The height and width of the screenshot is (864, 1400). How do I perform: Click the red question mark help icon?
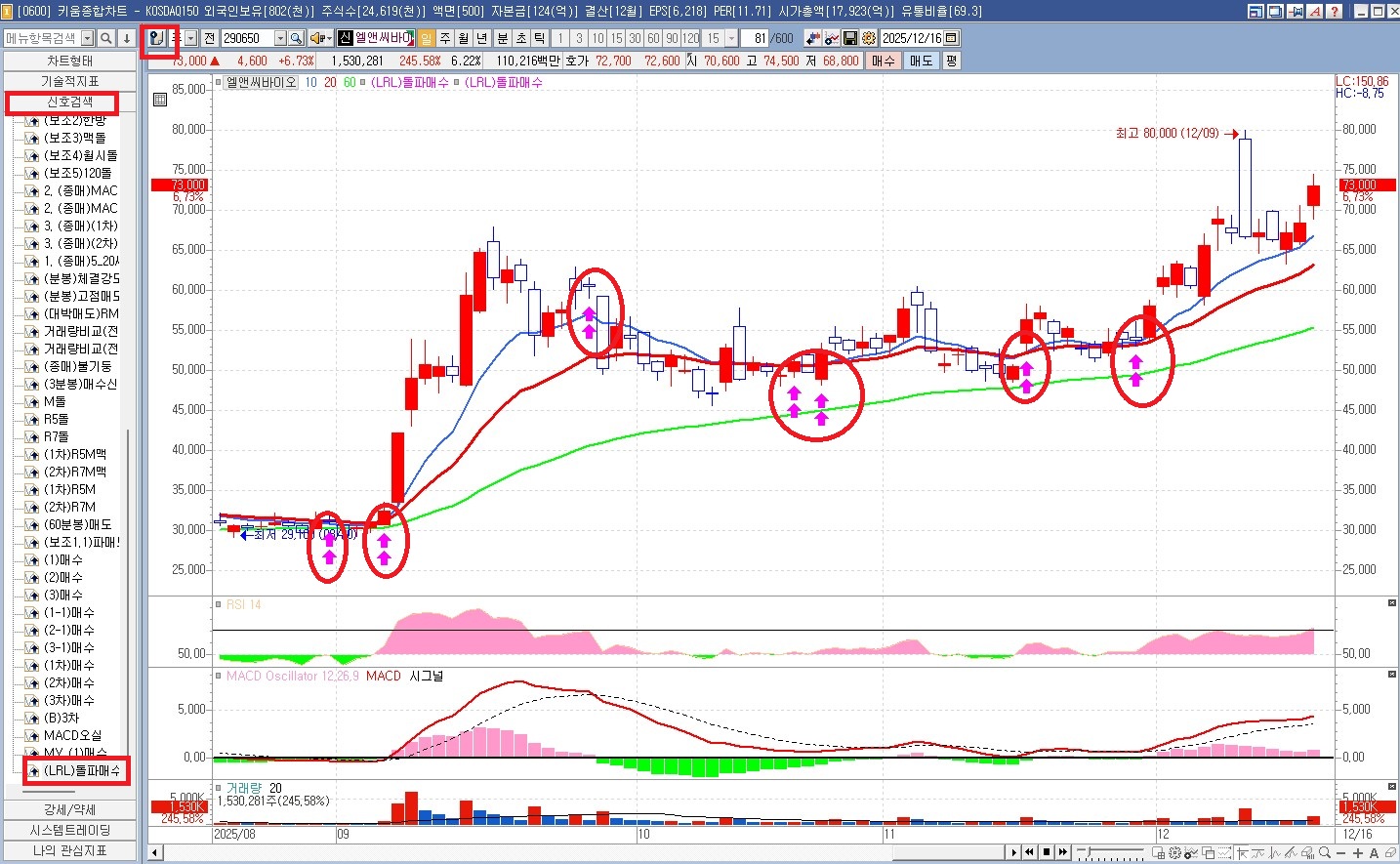click(1334, 11)
